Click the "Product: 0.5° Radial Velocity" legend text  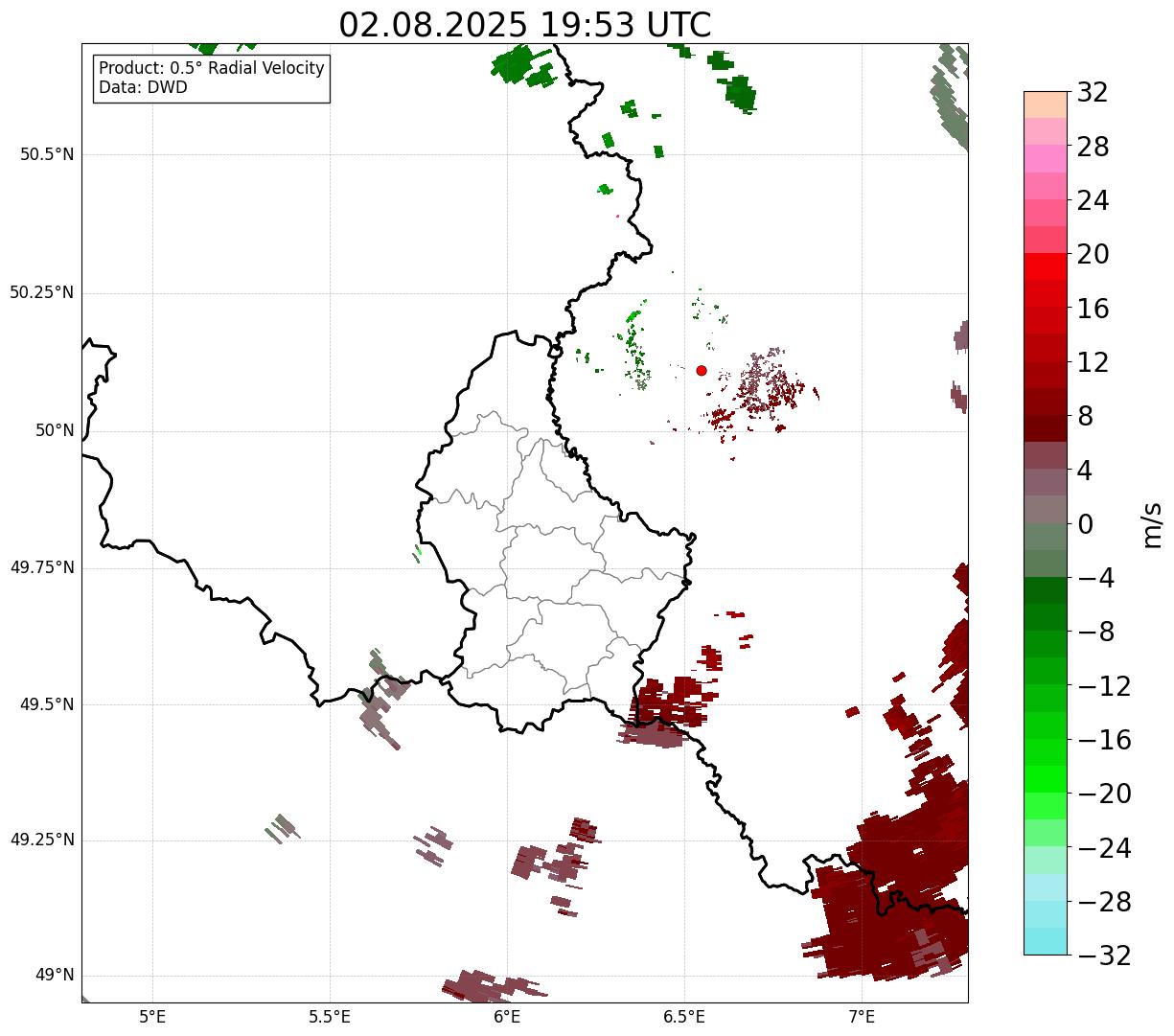[212, 69]
